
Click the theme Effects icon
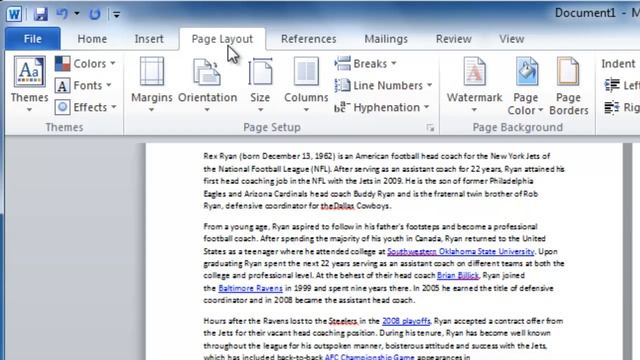[62, 107]
